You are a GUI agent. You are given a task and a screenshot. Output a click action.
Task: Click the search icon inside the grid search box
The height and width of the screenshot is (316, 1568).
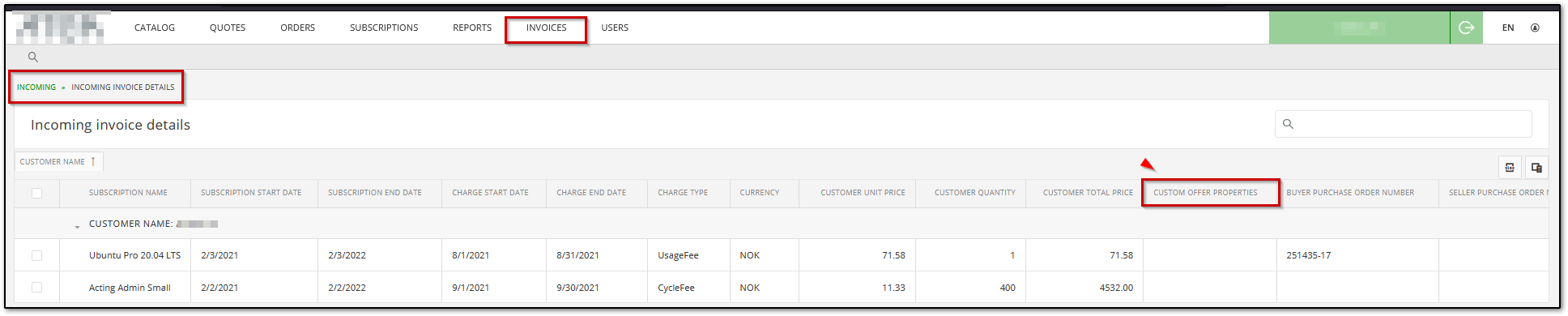[1288, 124]
